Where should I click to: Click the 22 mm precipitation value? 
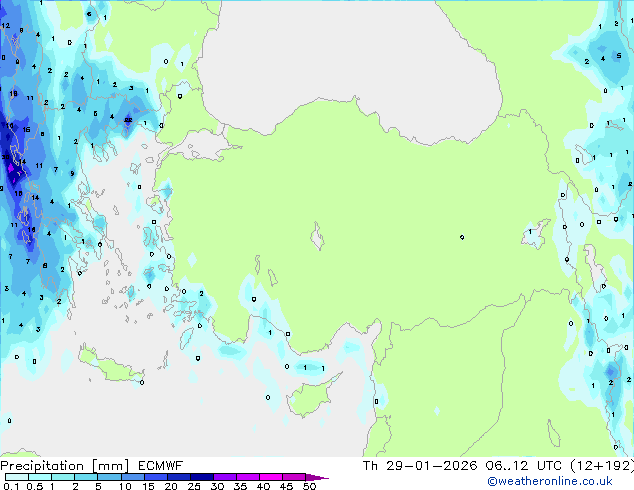127,120
